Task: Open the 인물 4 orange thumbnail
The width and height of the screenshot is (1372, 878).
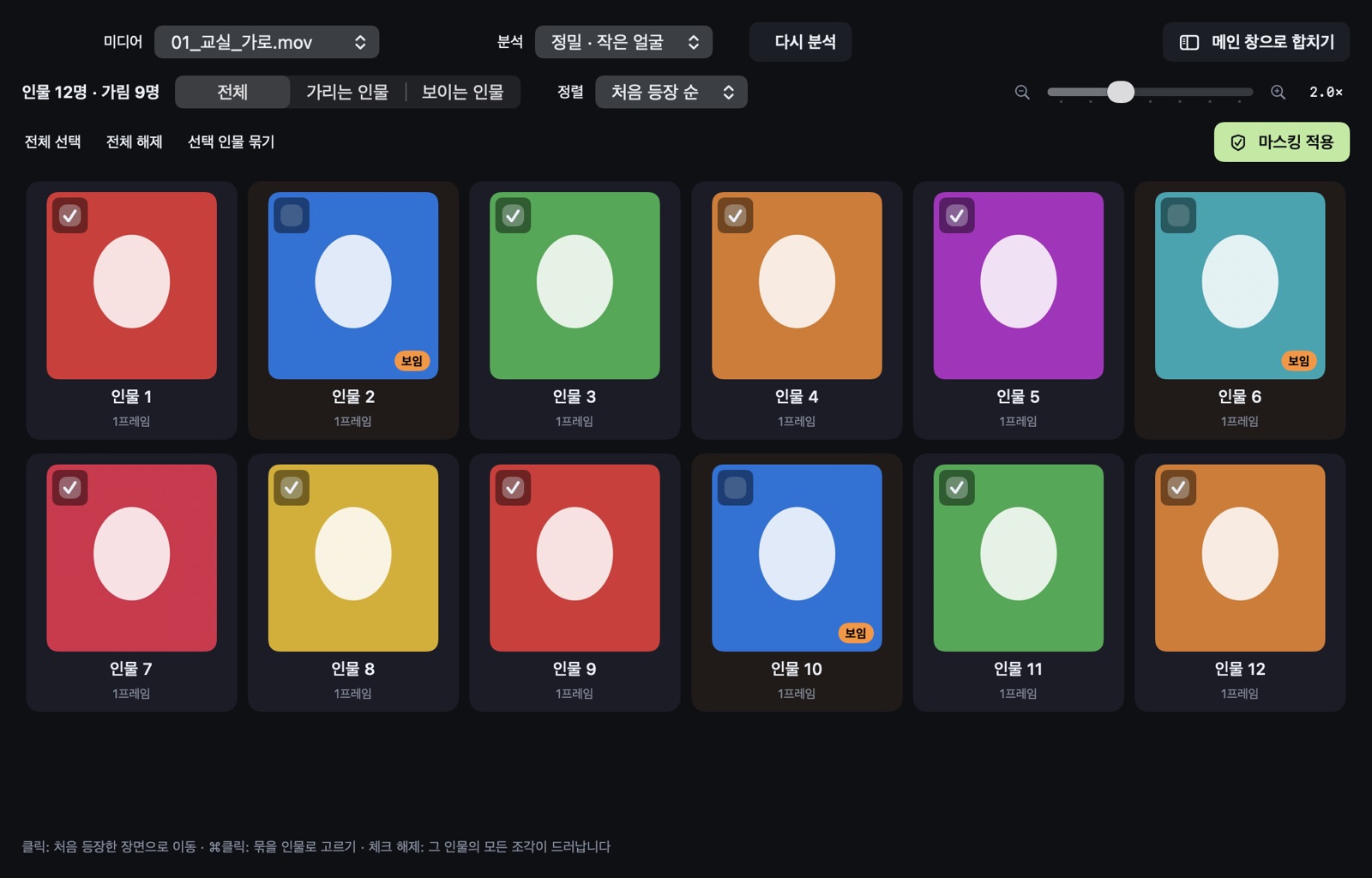Action: click(x=797, y=286)
